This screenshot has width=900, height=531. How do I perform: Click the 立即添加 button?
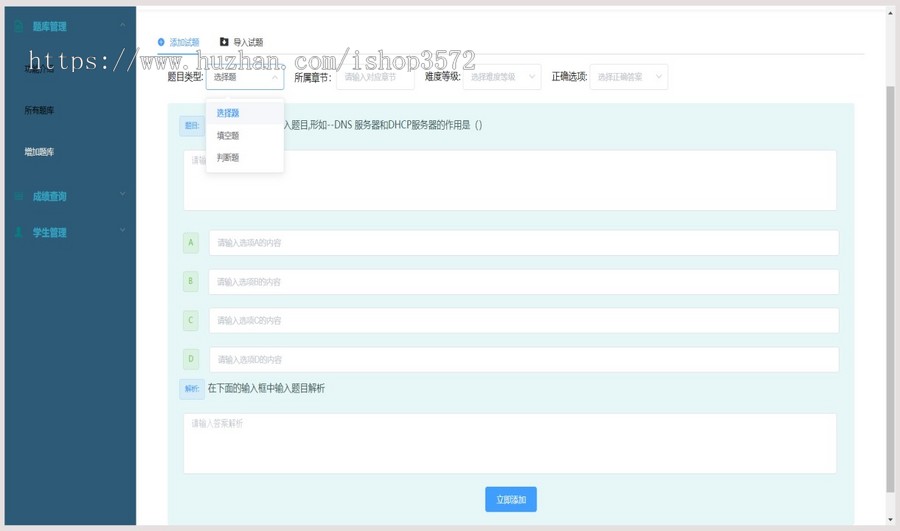511,499
